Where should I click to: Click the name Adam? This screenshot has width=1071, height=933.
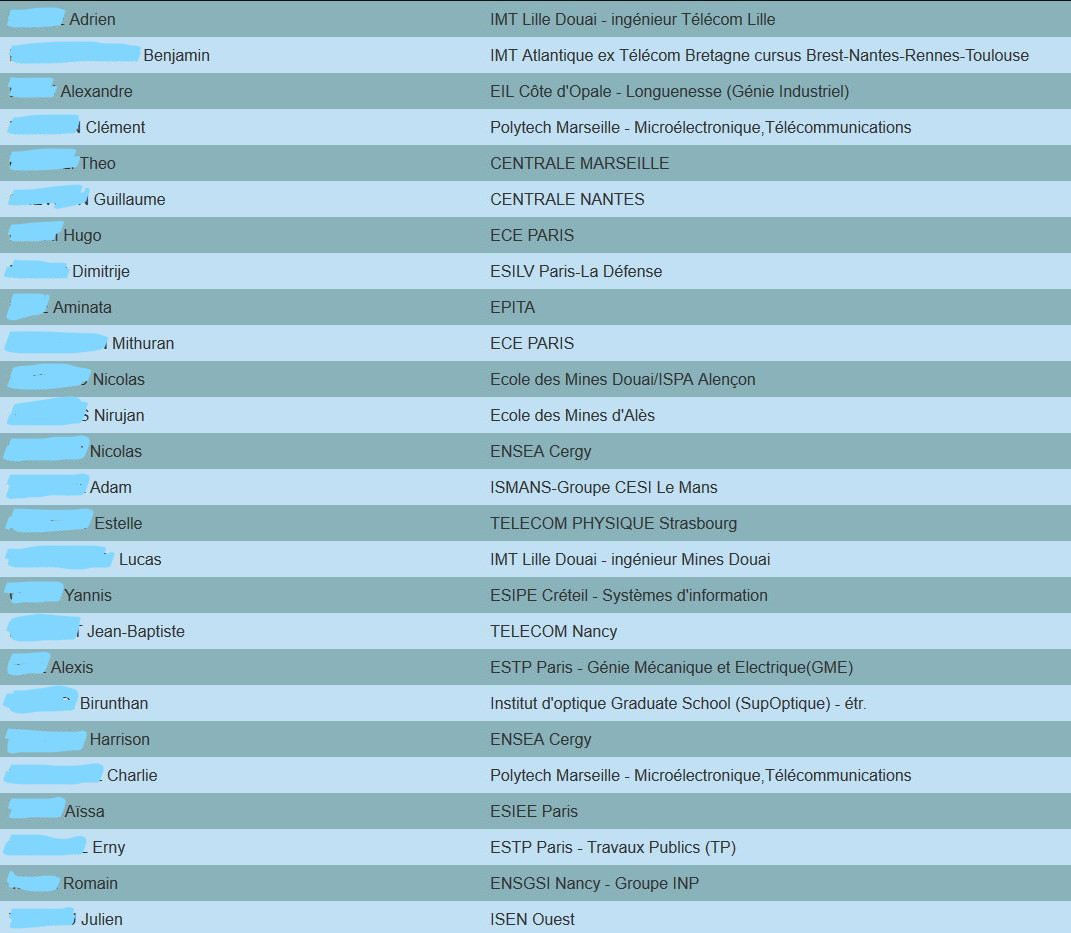click(111, 488)
